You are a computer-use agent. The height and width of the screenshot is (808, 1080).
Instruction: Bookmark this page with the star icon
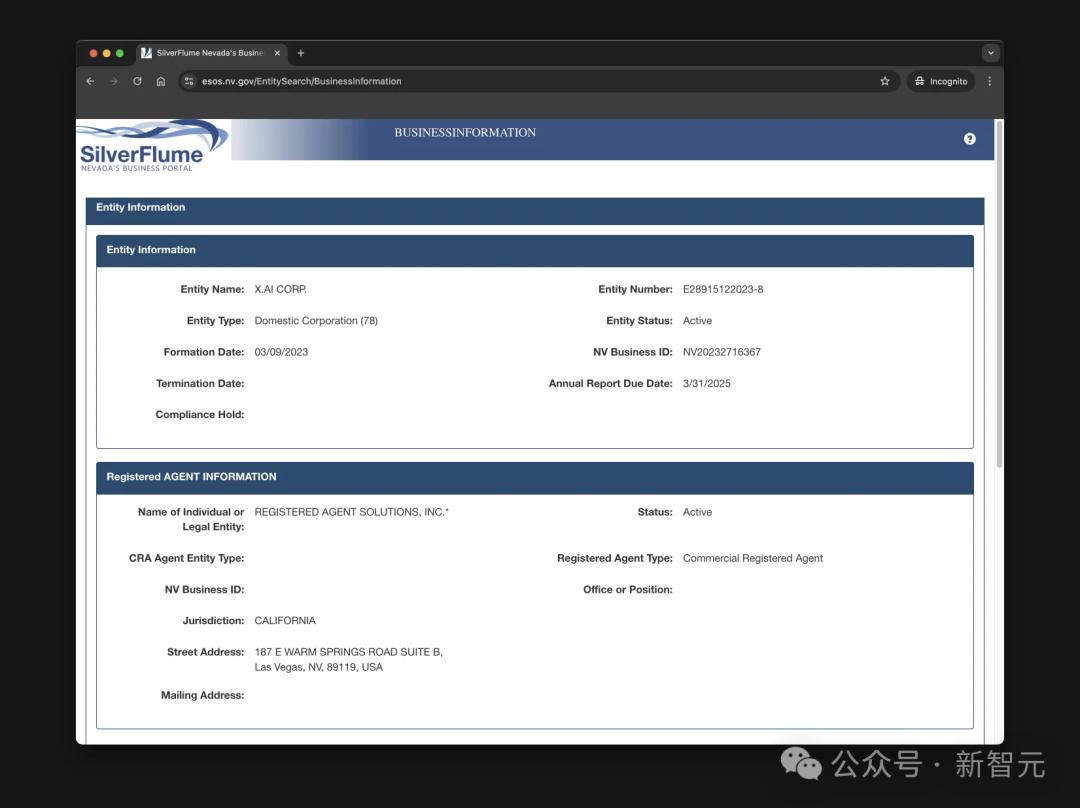pos(885,81)
